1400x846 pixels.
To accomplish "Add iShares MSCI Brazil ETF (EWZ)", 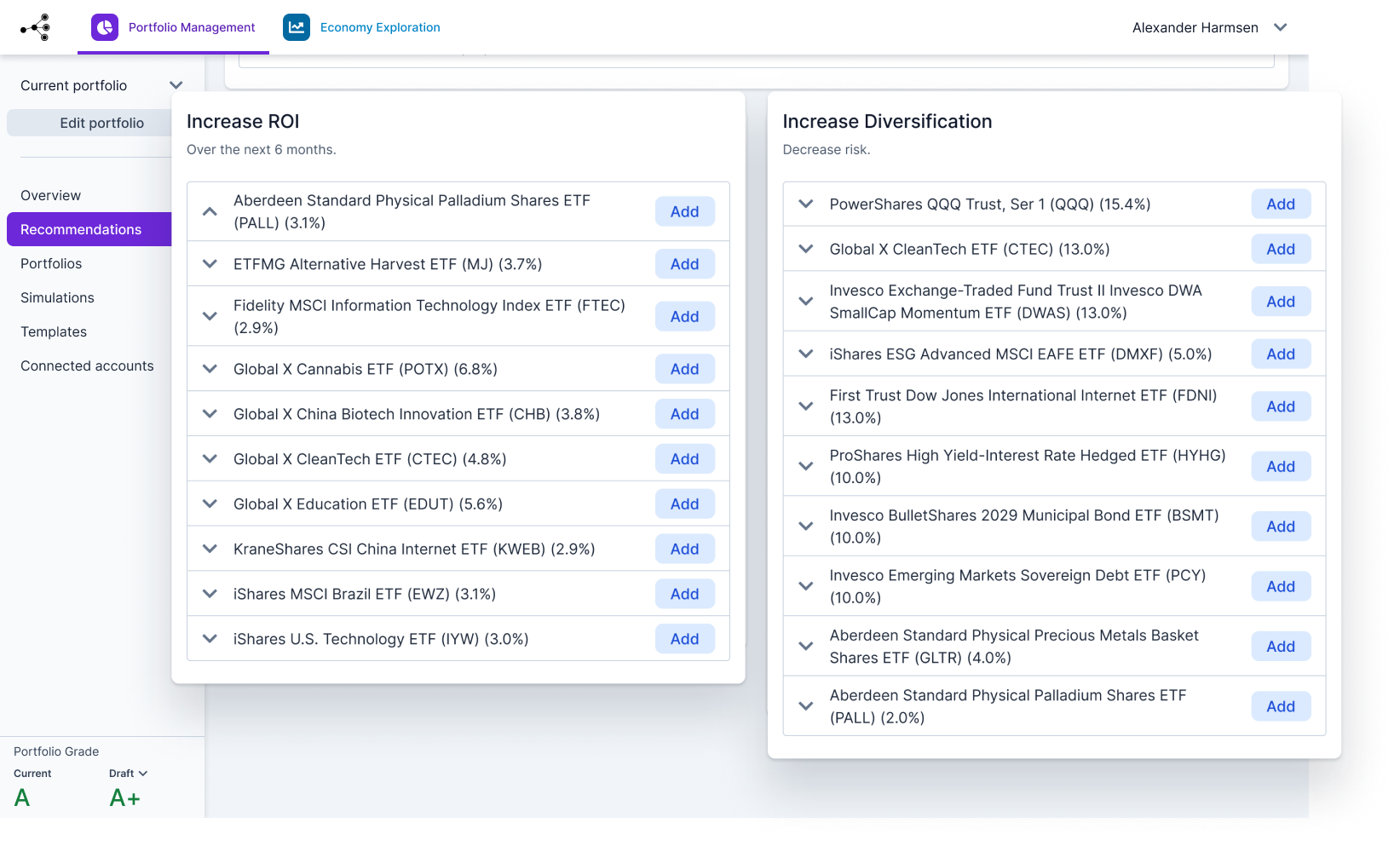I will pyautogui.click(x=685, y=594).
